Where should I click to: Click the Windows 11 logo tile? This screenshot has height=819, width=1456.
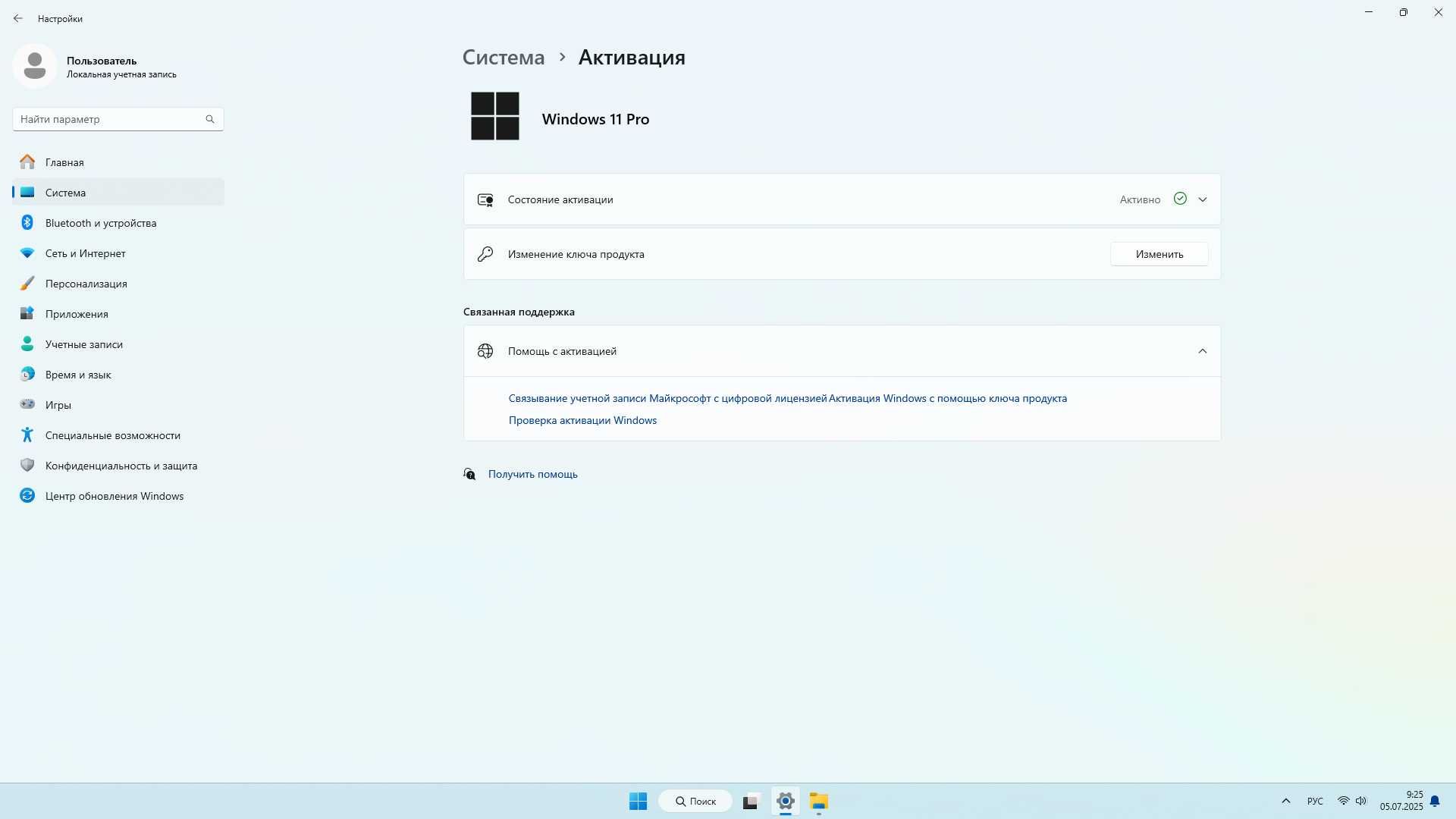pos(495,116)
